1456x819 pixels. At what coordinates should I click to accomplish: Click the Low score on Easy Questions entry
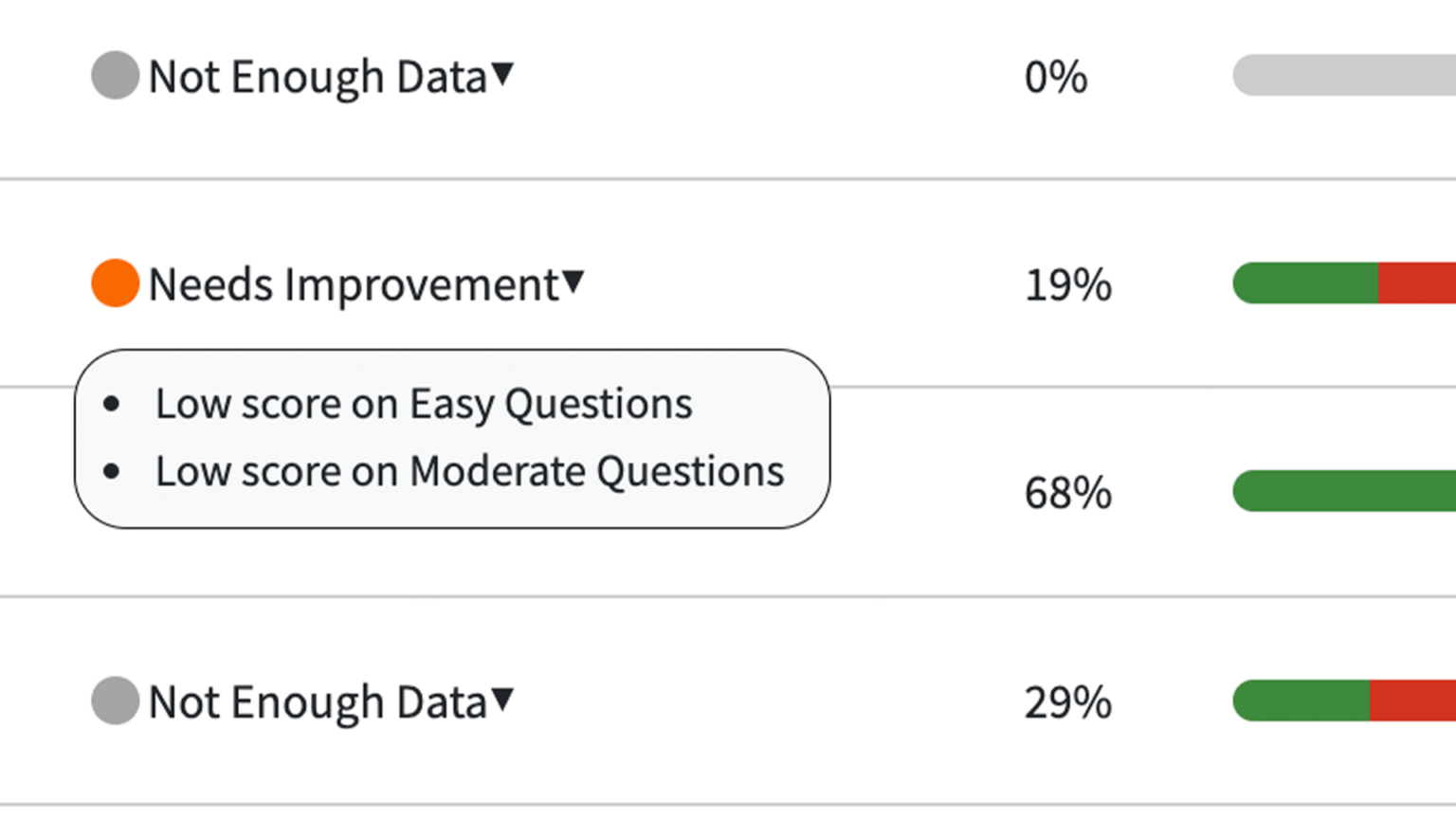click(424, 404)
